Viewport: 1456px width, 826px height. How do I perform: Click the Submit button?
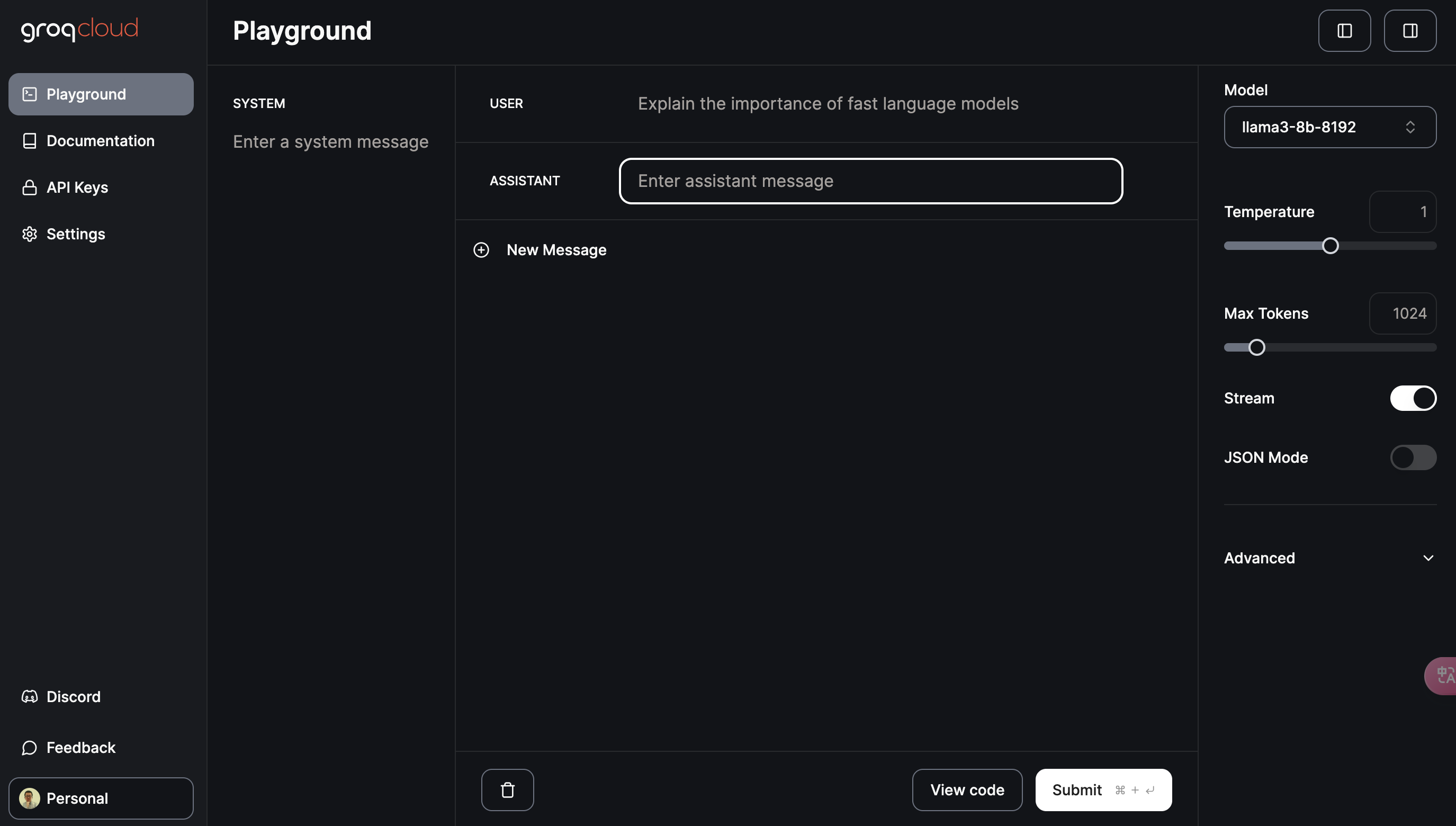pyautogui.click(x=1103, y=789)
